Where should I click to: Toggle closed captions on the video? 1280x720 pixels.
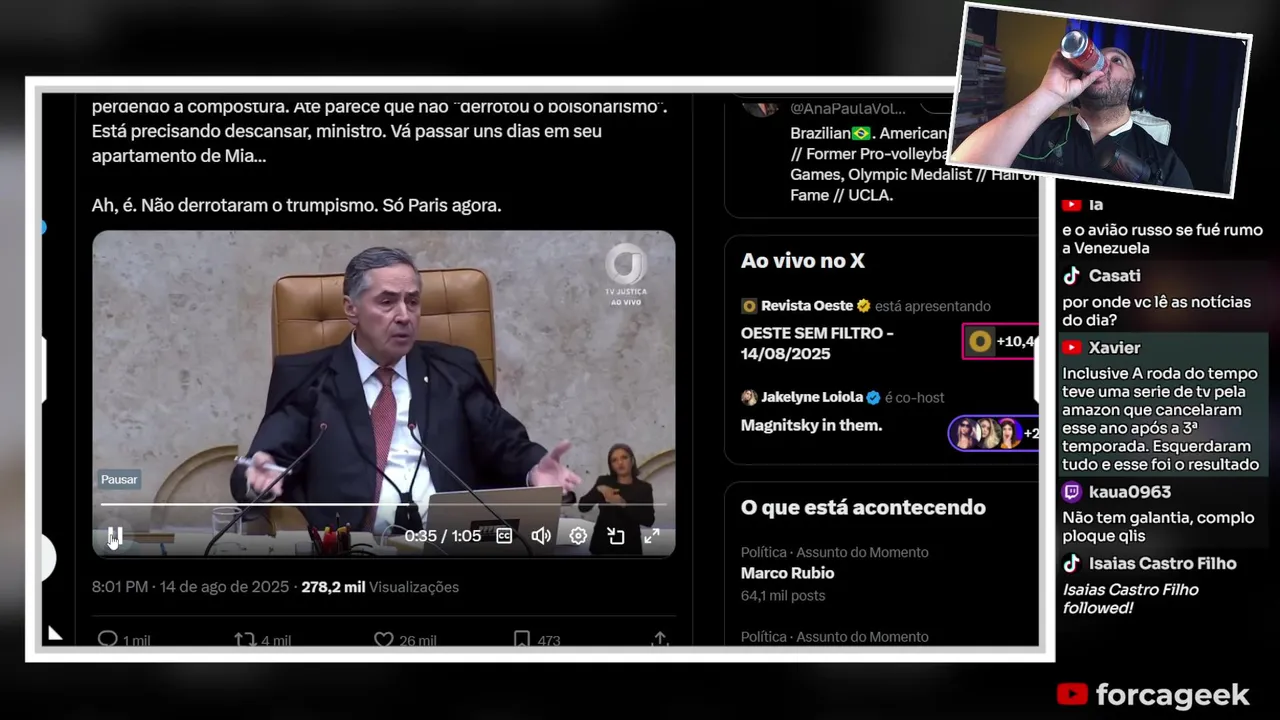pos(504,536)
